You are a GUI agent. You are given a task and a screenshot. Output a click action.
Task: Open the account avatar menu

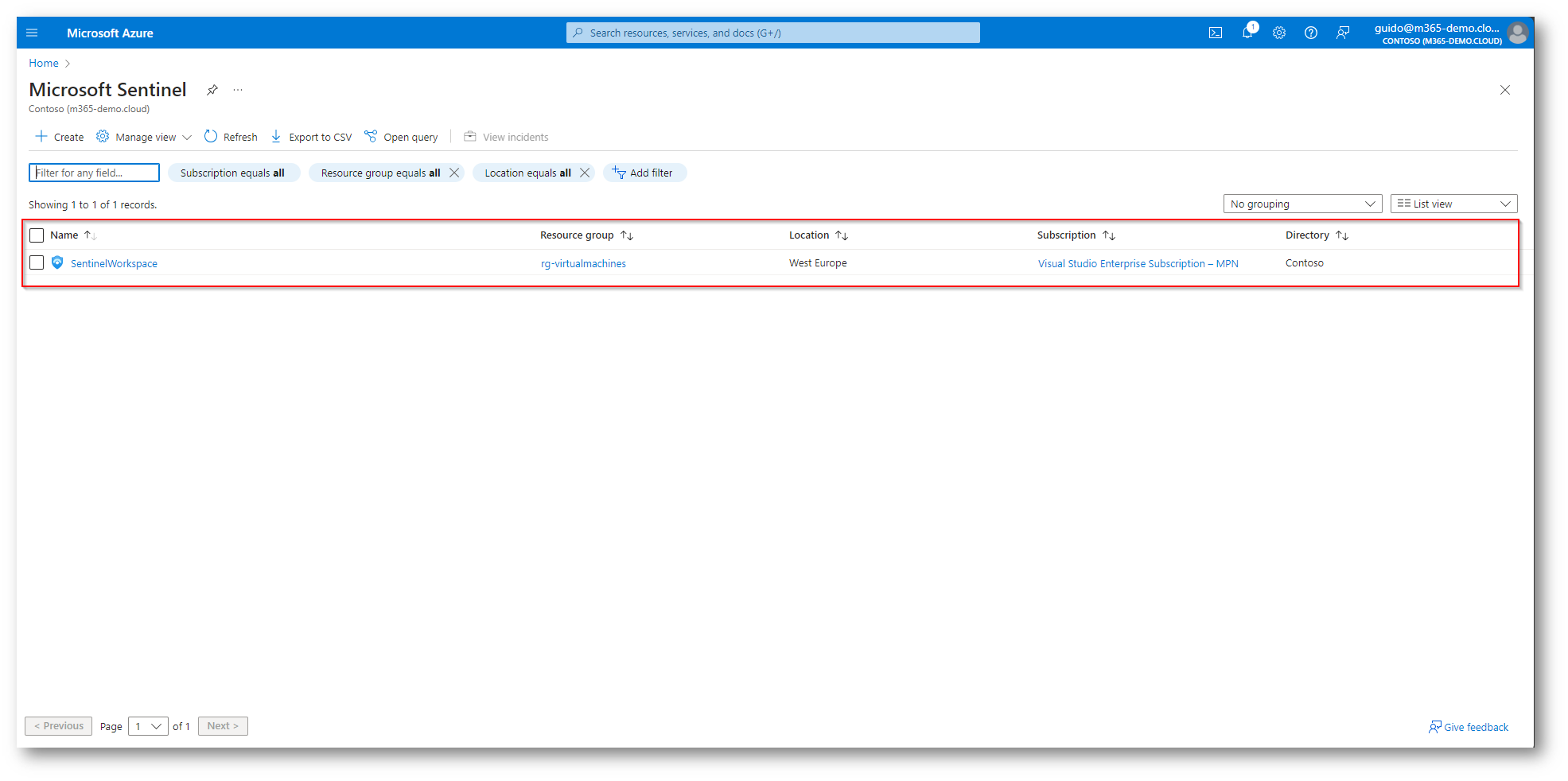(1518, 33)
